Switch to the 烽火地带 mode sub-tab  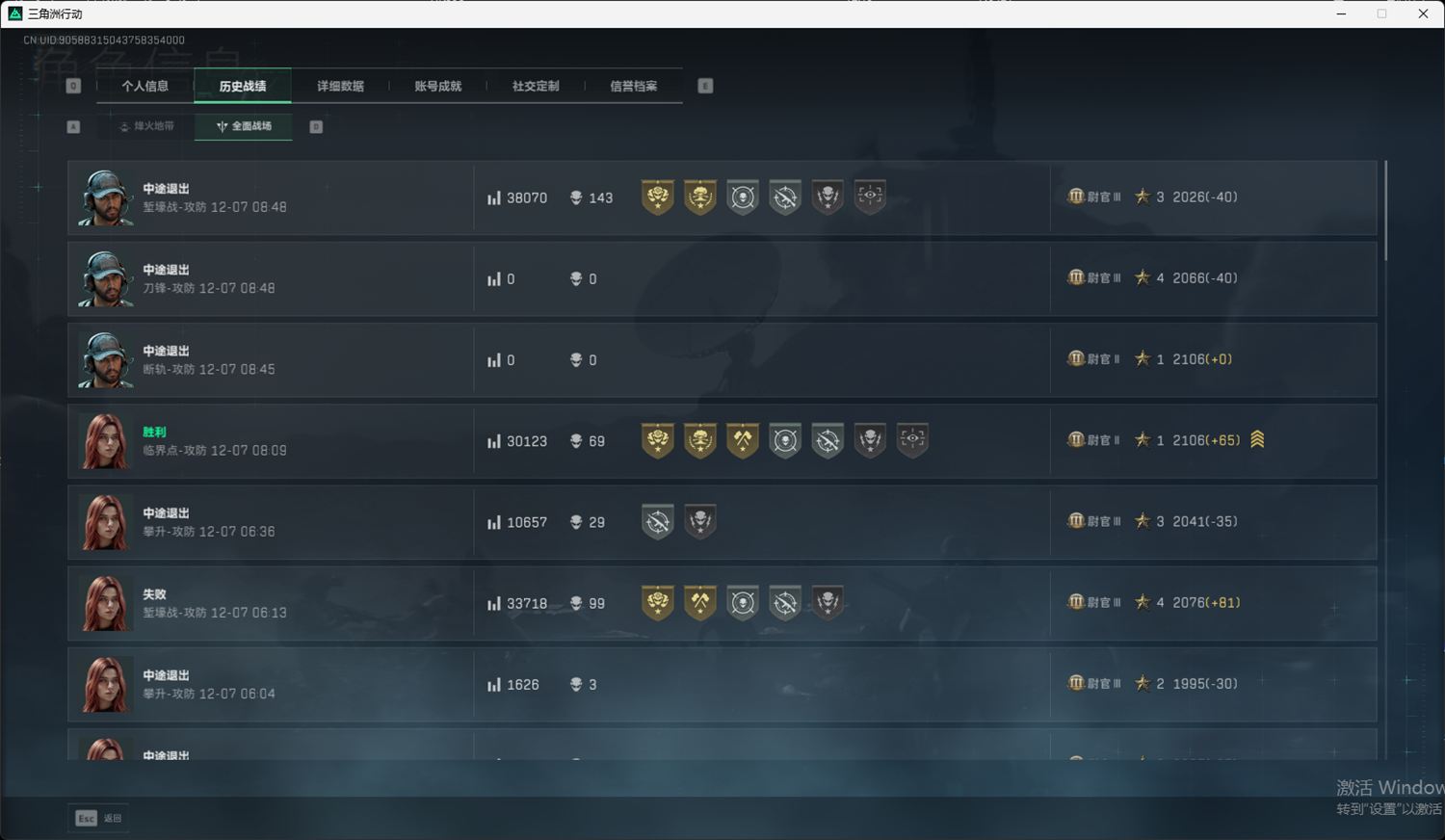pyautogui.click(x=146, y=126)
